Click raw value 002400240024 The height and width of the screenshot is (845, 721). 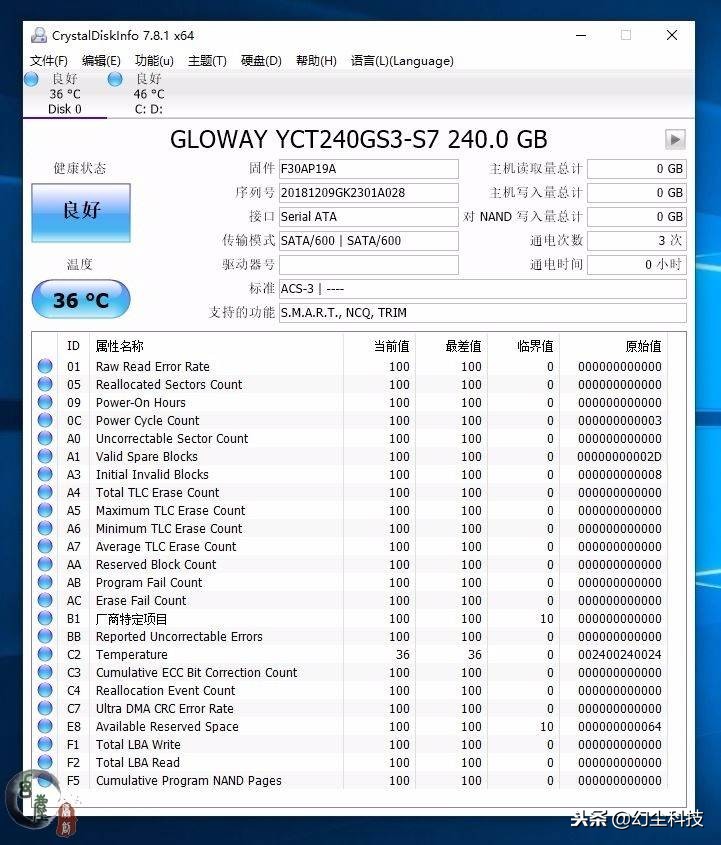point(620,654)
